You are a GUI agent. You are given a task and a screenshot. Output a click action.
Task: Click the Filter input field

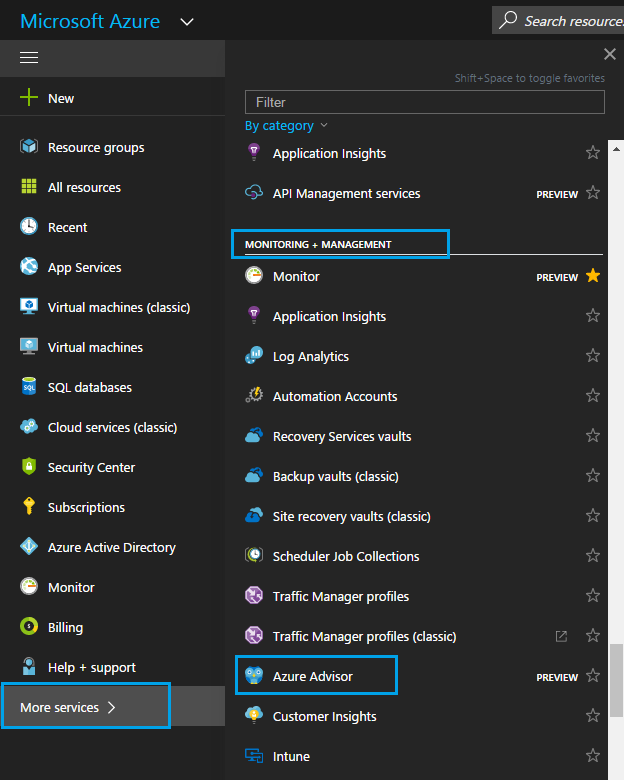[424, 102]
